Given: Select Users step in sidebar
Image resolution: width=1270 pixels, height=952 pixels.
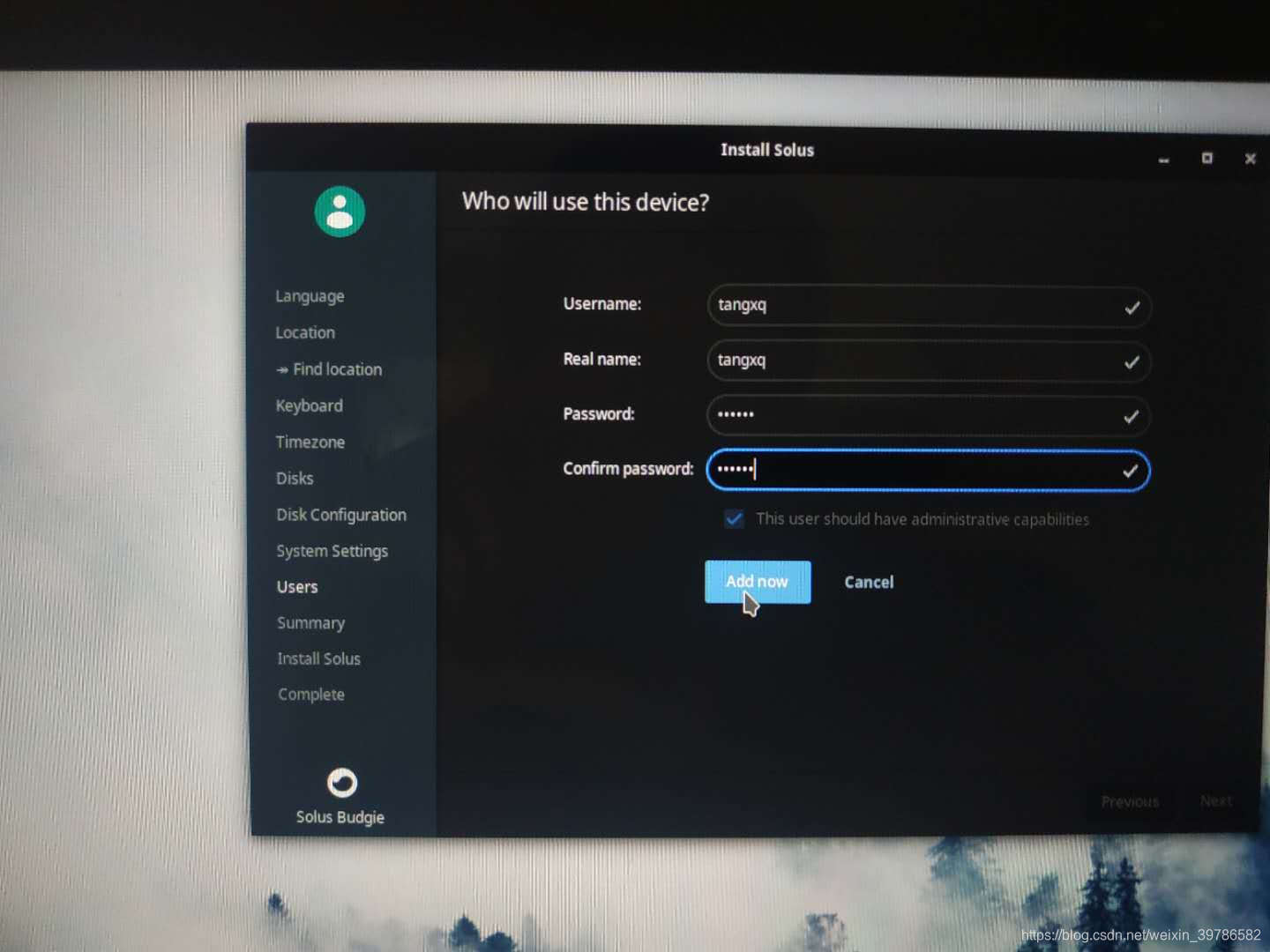Looking at the screenshot, I should click(297, 587).
